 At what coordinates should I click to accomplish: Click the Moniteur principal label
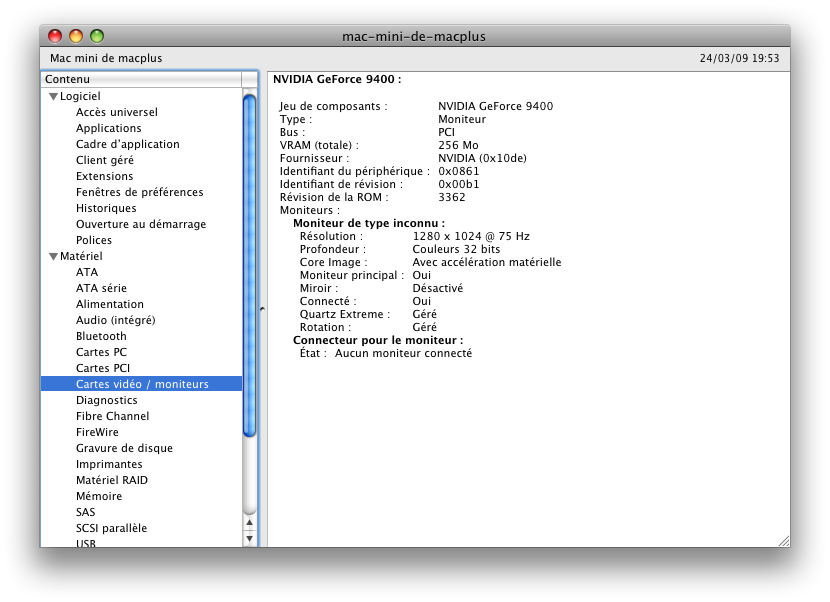pos(351,275)
